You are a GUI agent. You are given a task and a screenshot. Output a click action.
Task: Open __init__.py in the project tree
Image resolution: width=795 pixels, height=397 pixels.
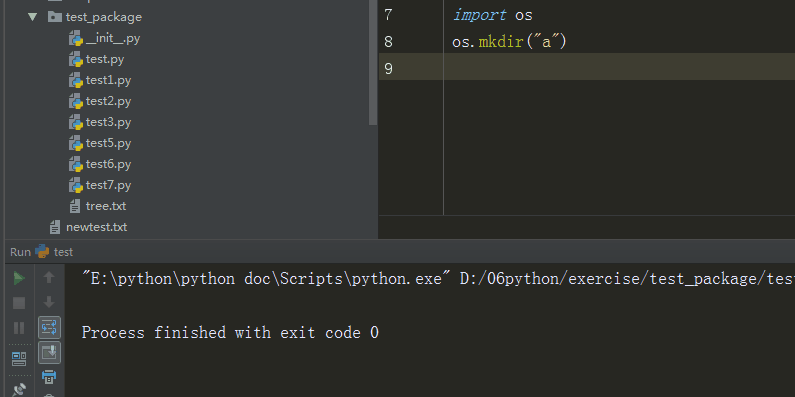click(x=104, y=38)
